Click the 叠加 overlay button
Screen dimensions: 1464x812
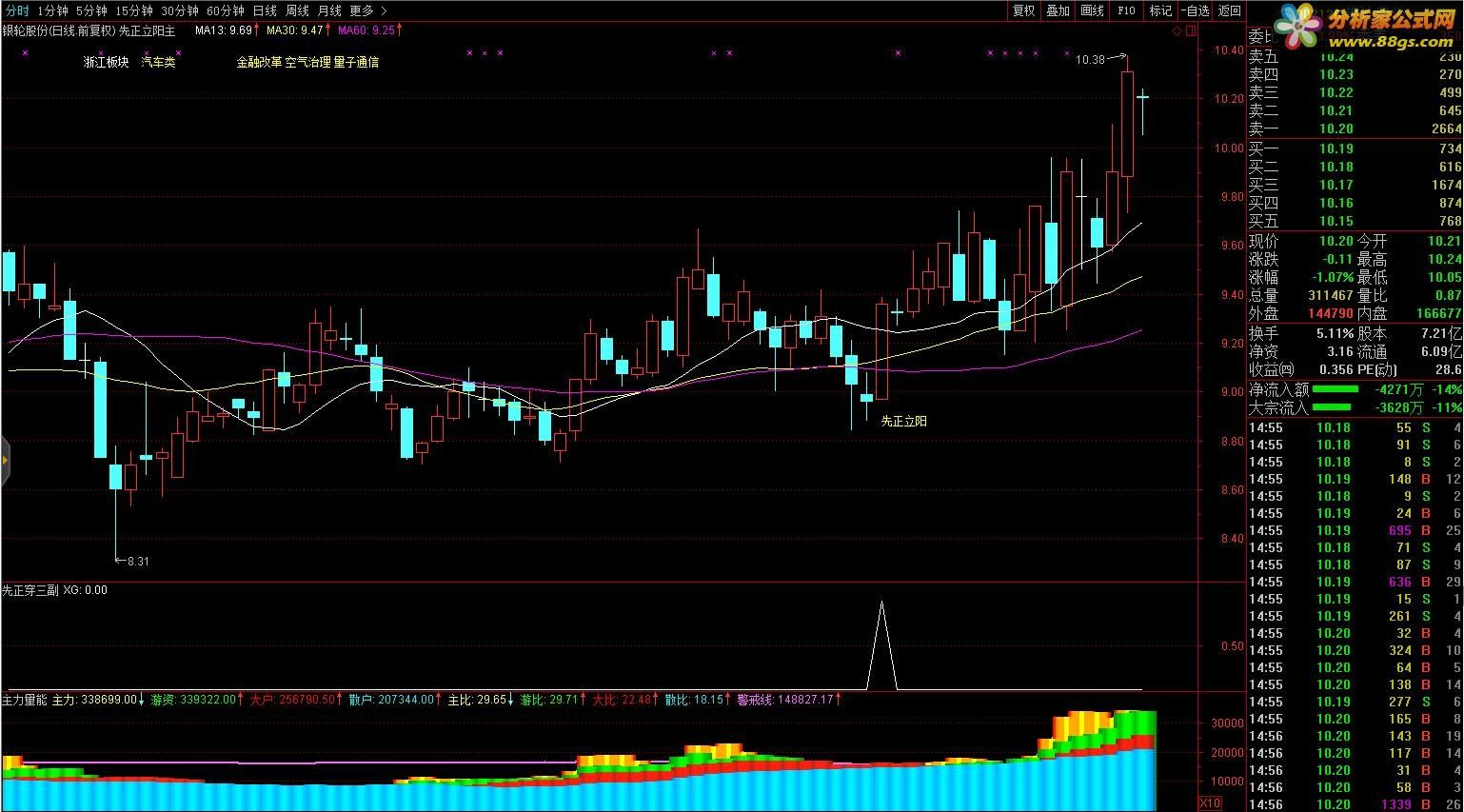pos(1058,10)
